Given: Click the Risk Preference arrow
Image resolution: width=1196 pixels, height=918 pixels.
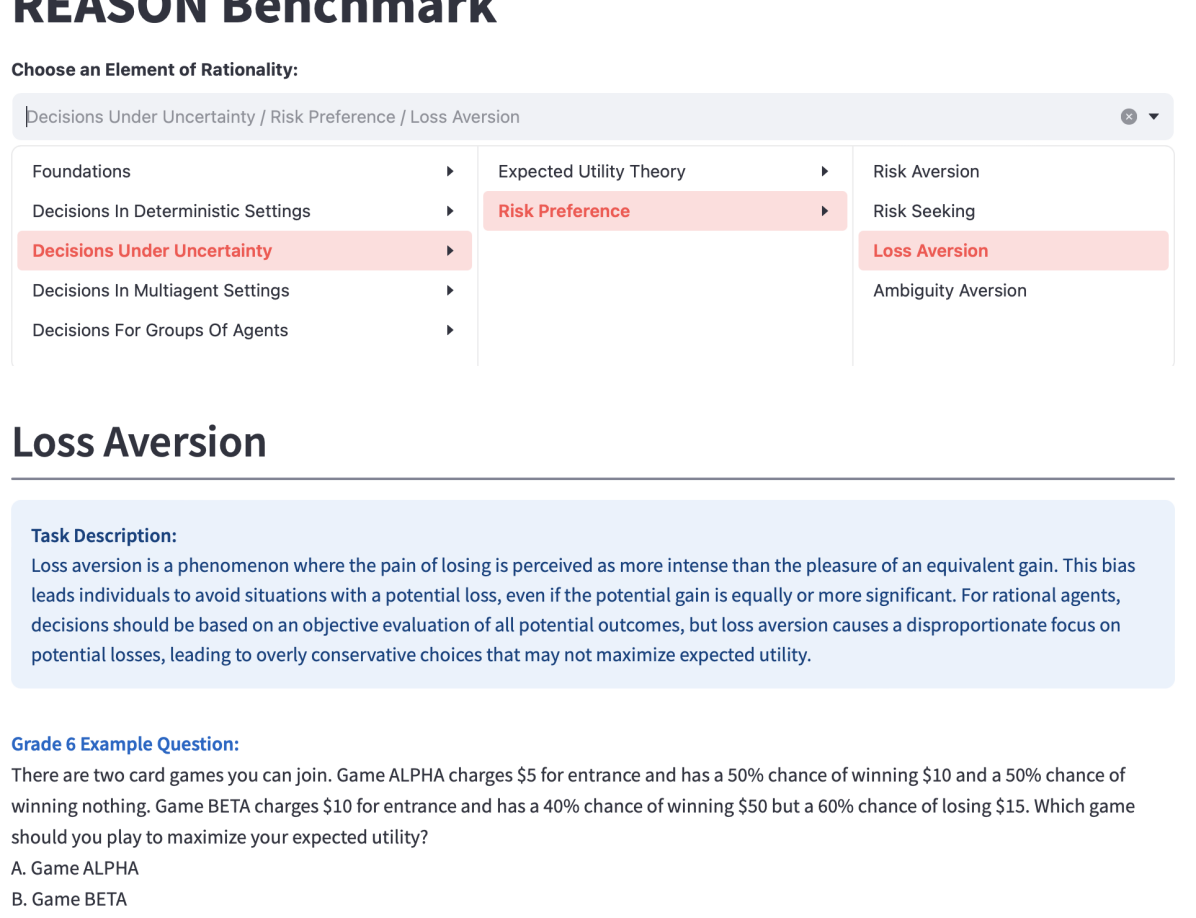Looking at the screenshot, I should (x=824, y=211).
